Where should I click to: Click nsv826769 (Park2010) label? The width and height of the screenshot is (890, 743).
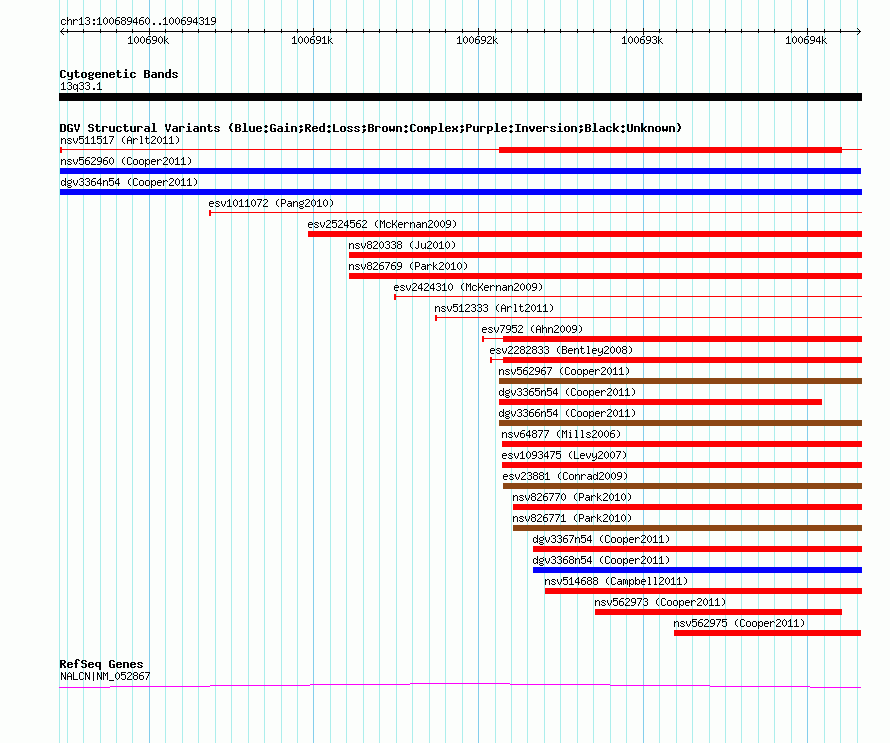(x=408, y=266)
